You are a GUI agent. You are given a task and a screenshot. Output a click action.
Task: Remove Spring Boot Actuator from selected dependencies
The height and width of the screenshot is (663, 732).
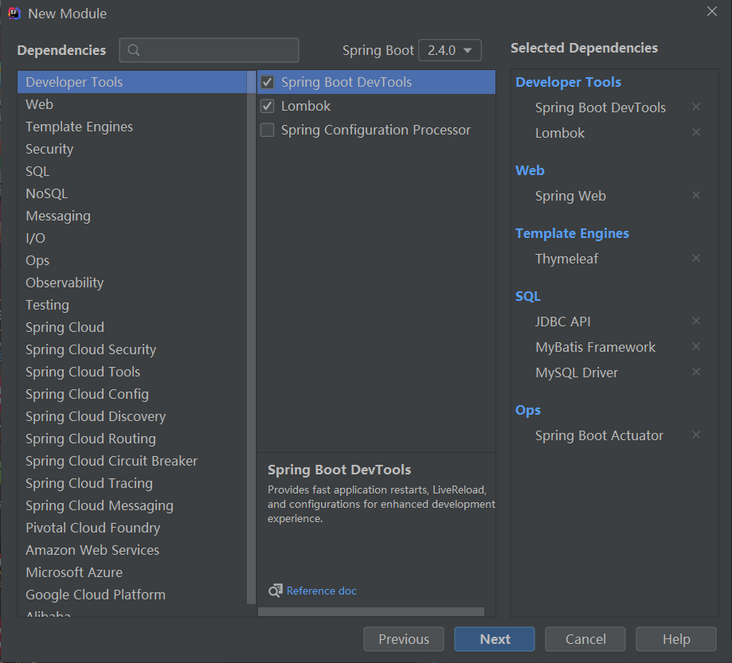(x=696, y=435)
